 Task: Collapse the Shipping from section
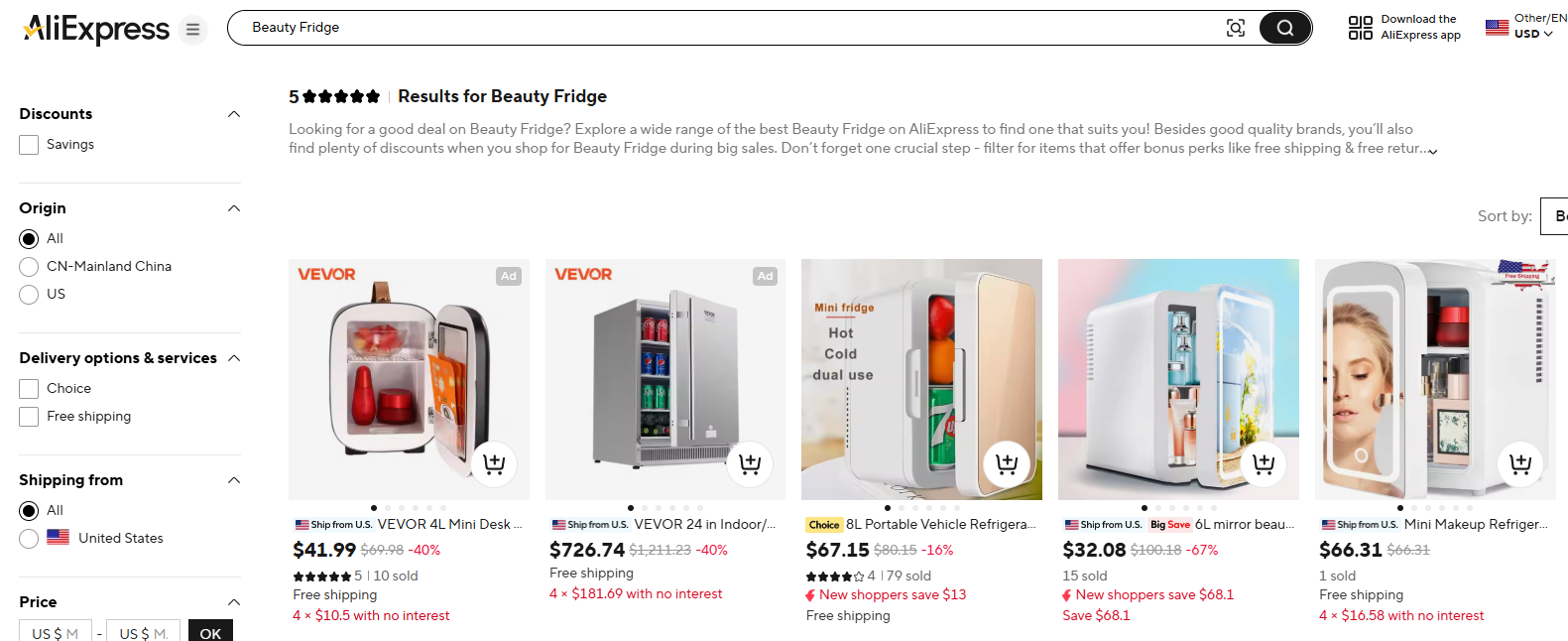234,480
